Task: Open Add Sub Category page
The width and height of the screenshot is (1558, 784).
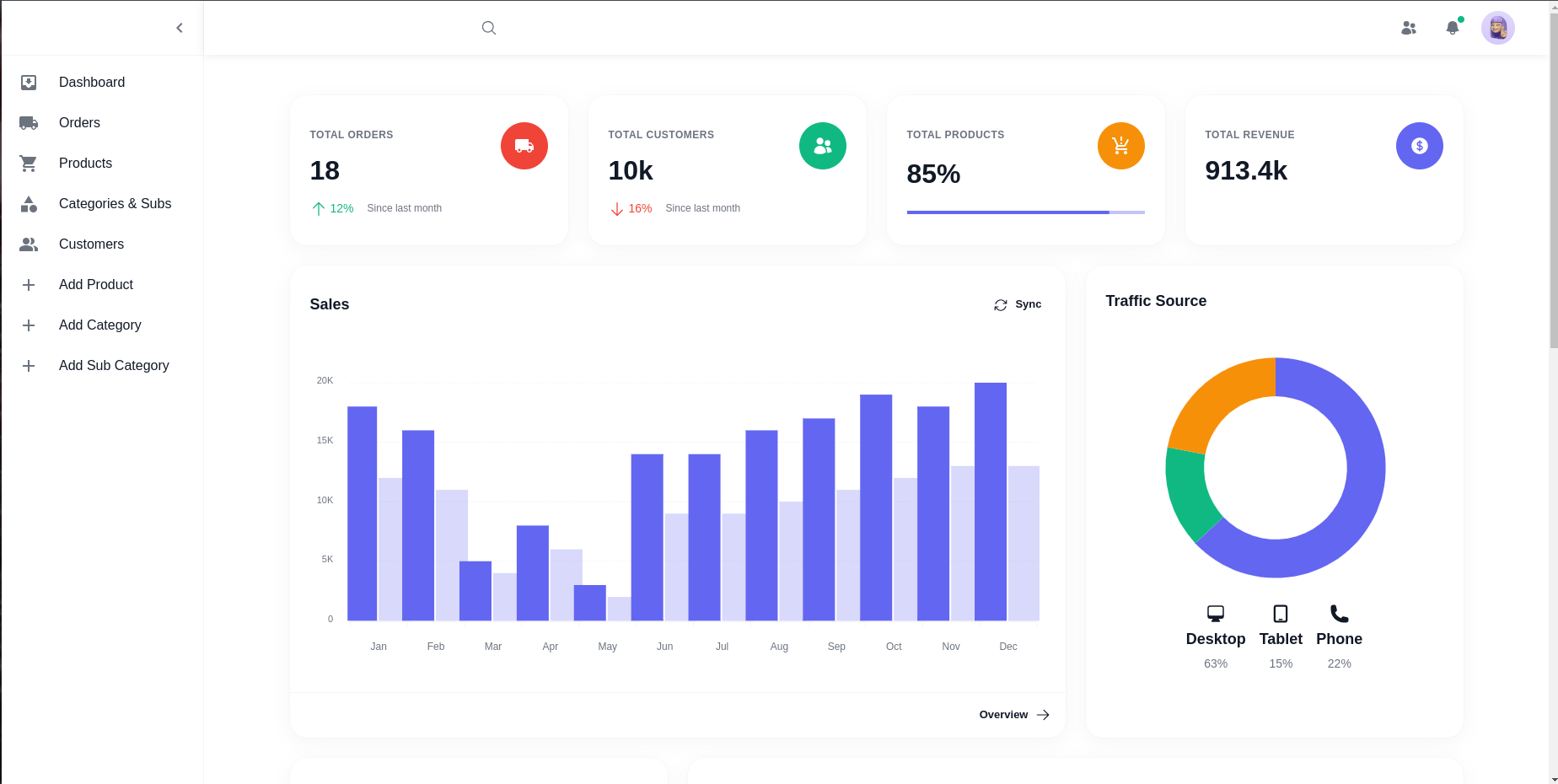Action: pyautogui.click(x=114, y=365)
